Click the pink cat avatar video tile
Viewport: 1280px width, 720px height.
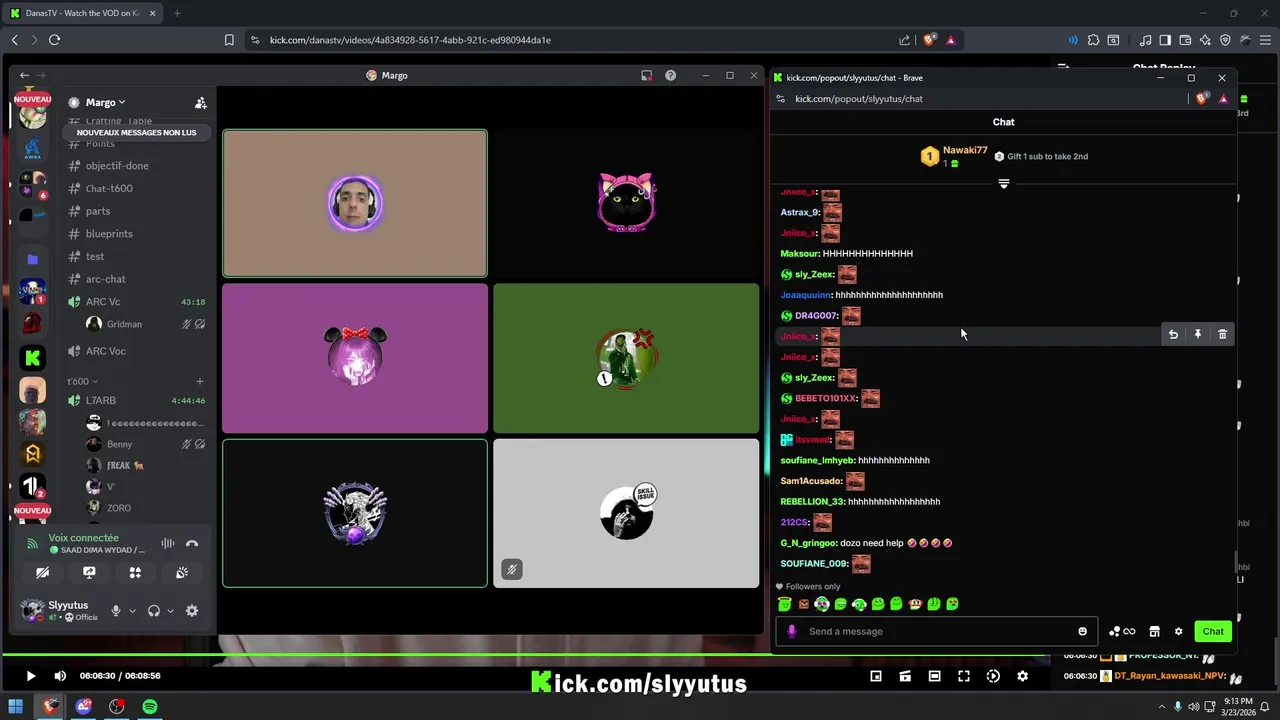click(626, 203)
